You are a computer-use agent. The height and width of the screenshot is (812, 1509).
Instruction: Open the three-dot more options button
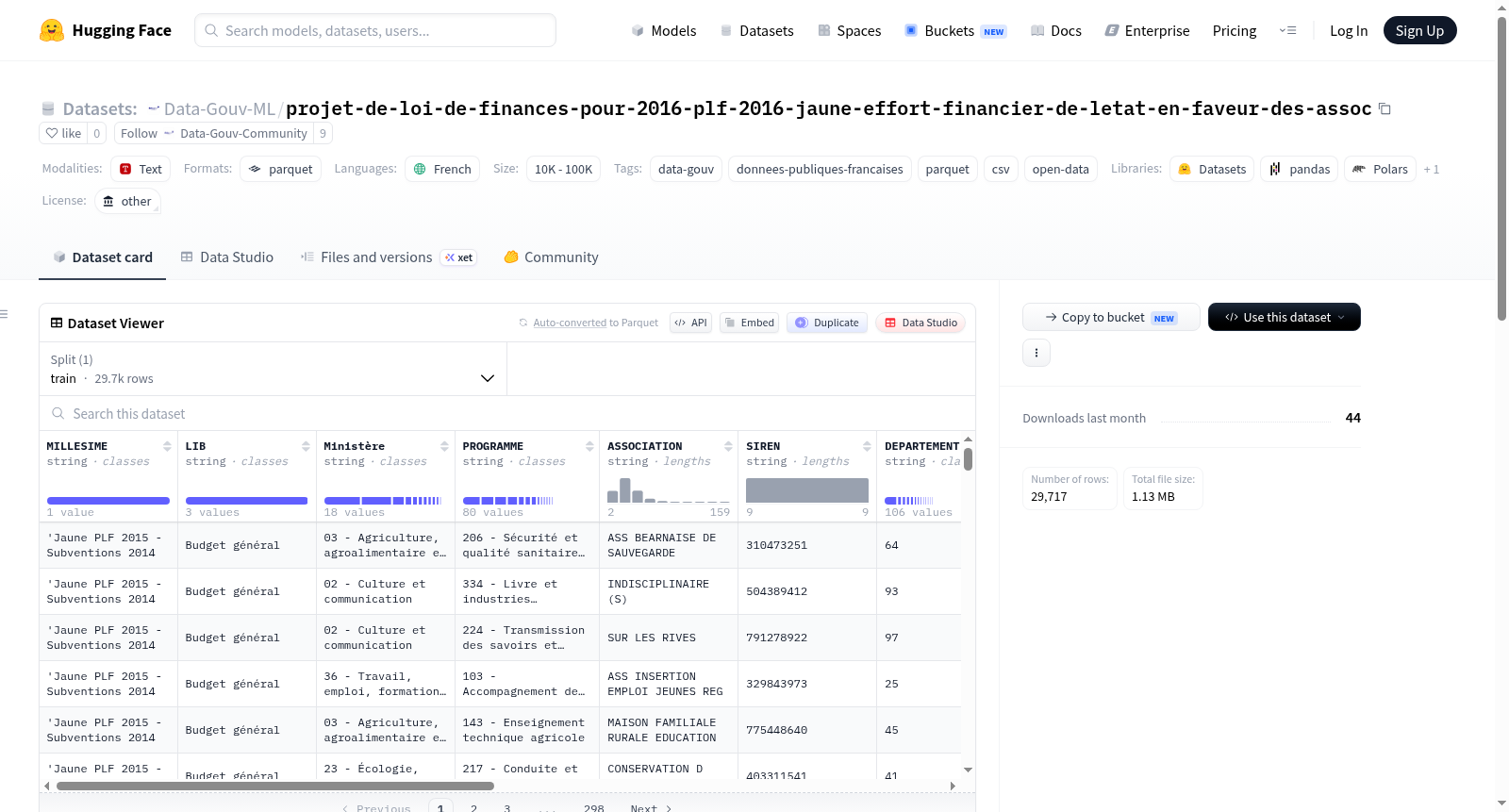pos(1036,353)
